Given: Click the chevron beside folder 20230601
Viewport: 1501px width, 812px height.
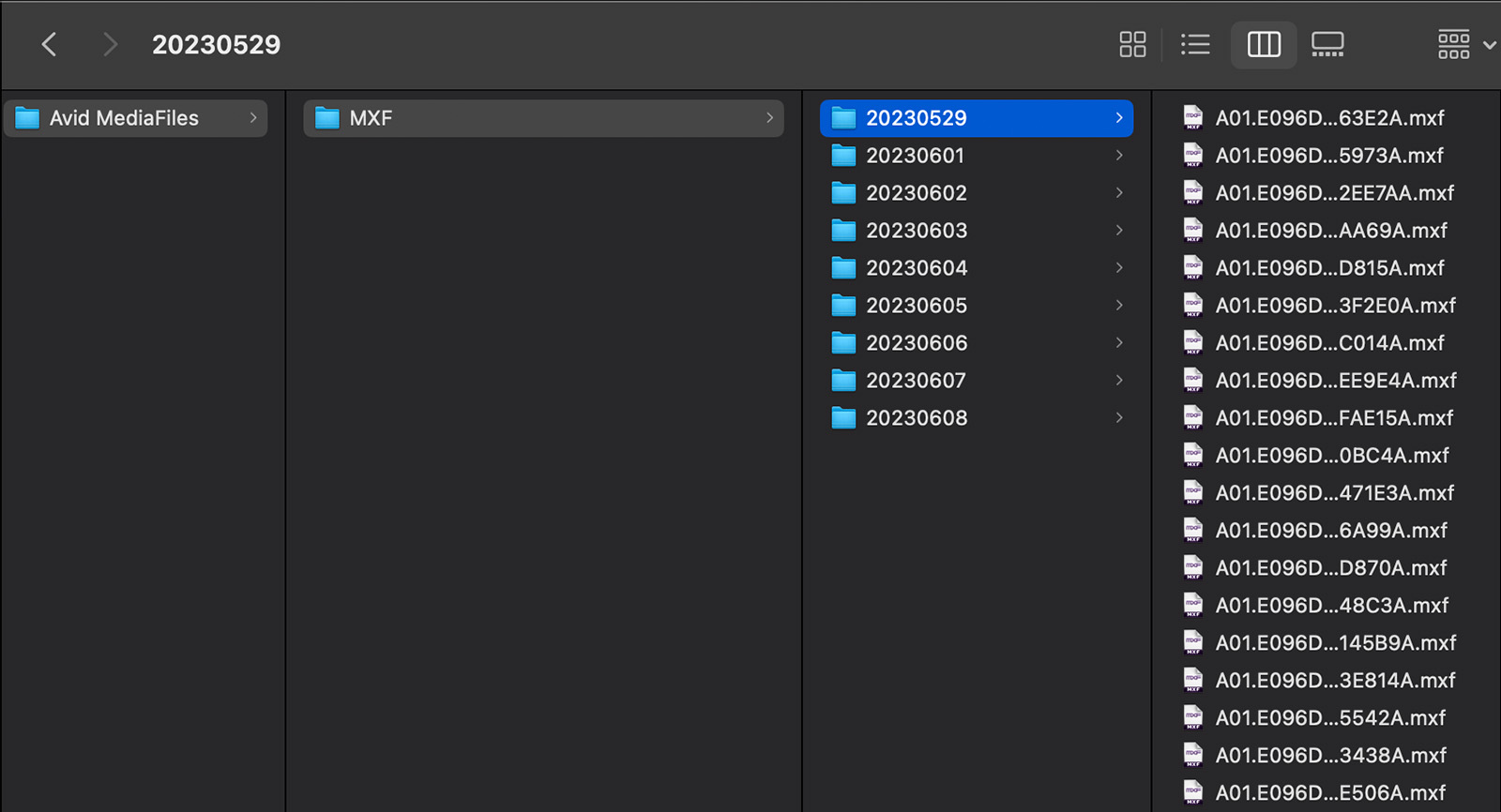Looking at the screenshot, I should (x=1119, y=156).
